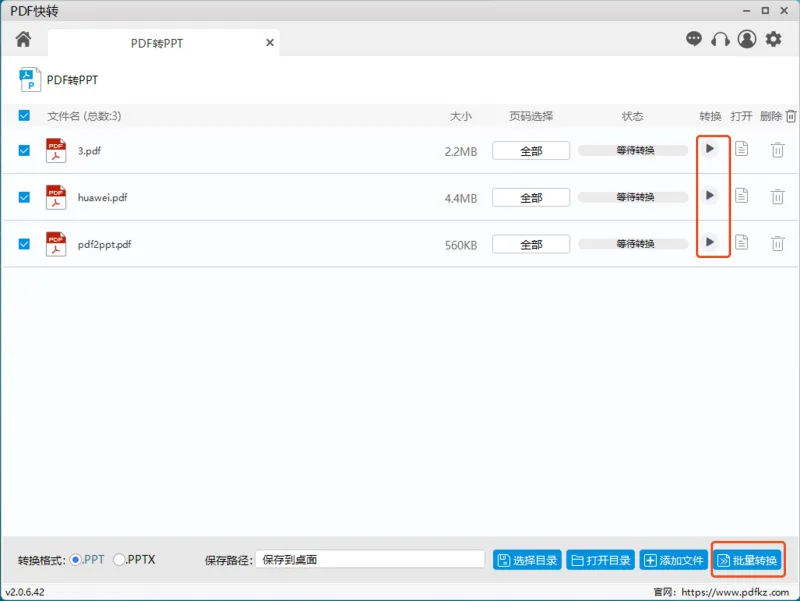The height and width of the screenshot is (601, 800).
Task: Click the 560KB size value
Action: click(x=461, y=245)
